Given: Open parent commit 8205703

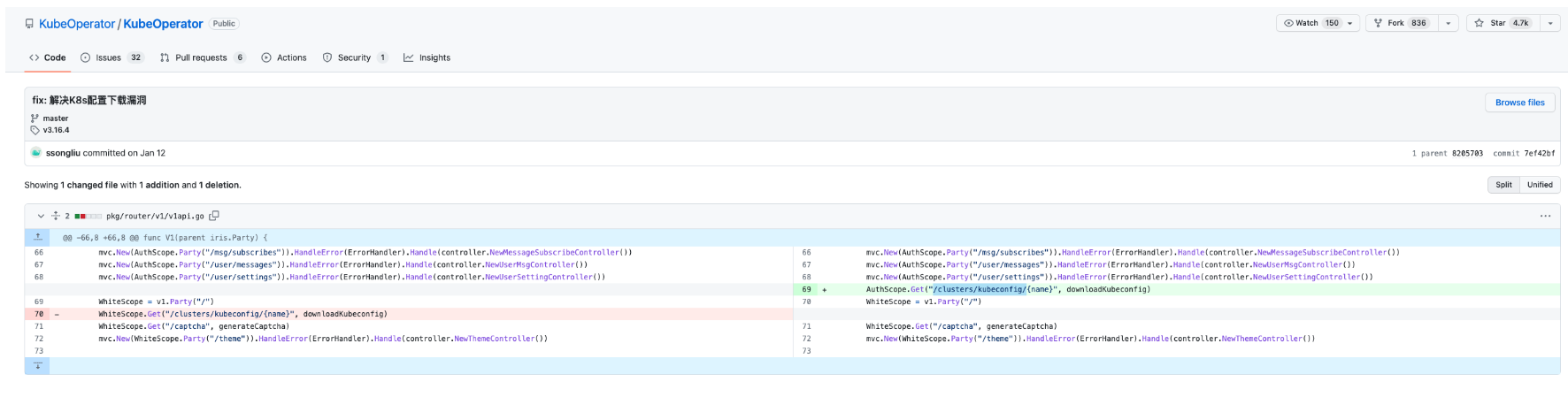Looking at the screenshot, I should (1466, 154).
